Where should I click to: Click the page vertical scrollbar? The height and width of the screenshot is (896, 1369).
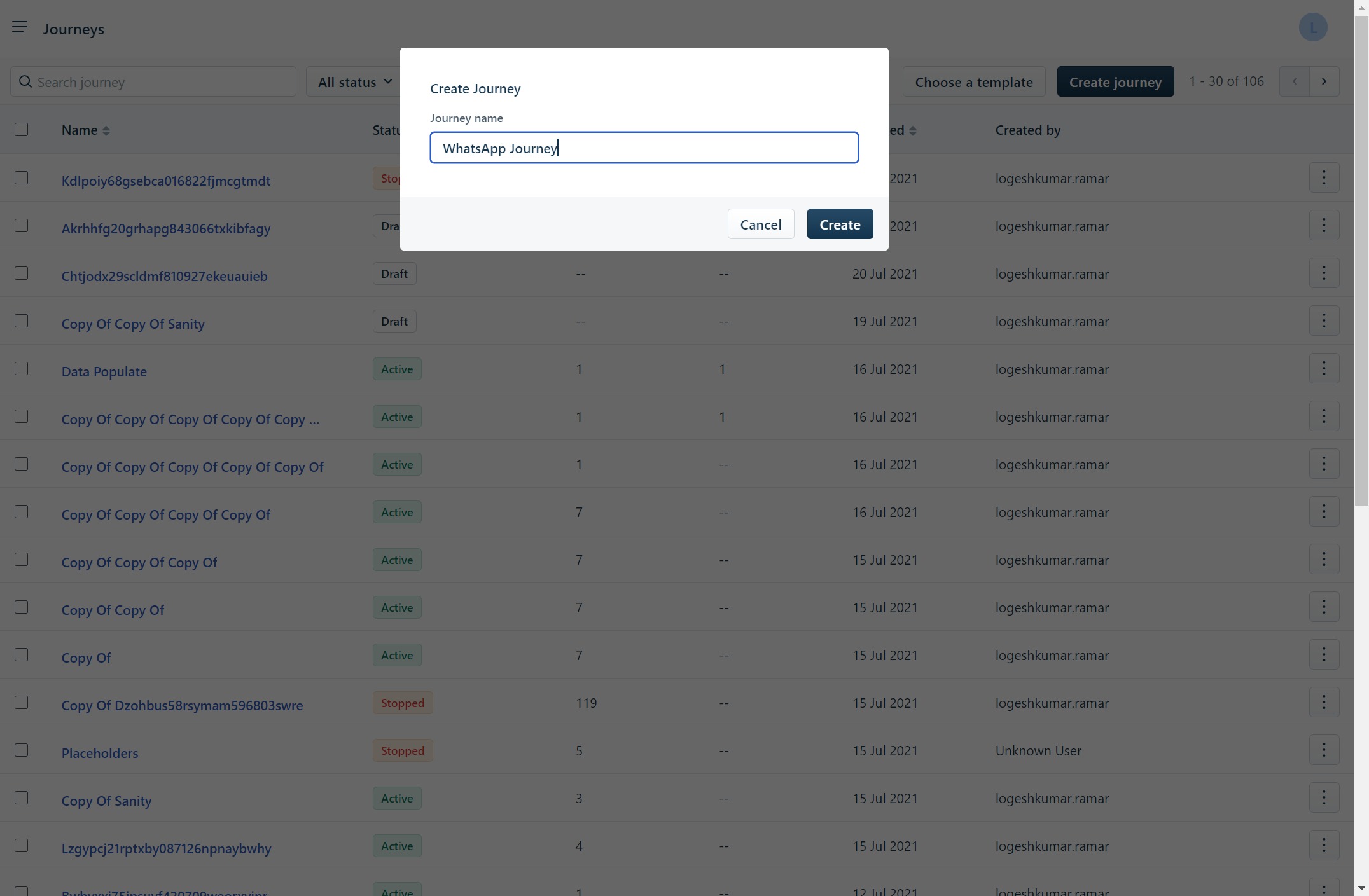(1361, 261)
